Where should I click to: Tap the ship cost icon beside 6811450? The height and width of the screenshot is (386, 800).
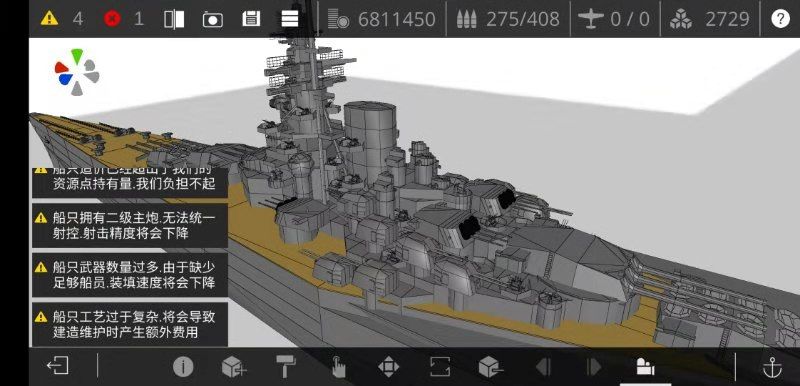pos(338,19)
